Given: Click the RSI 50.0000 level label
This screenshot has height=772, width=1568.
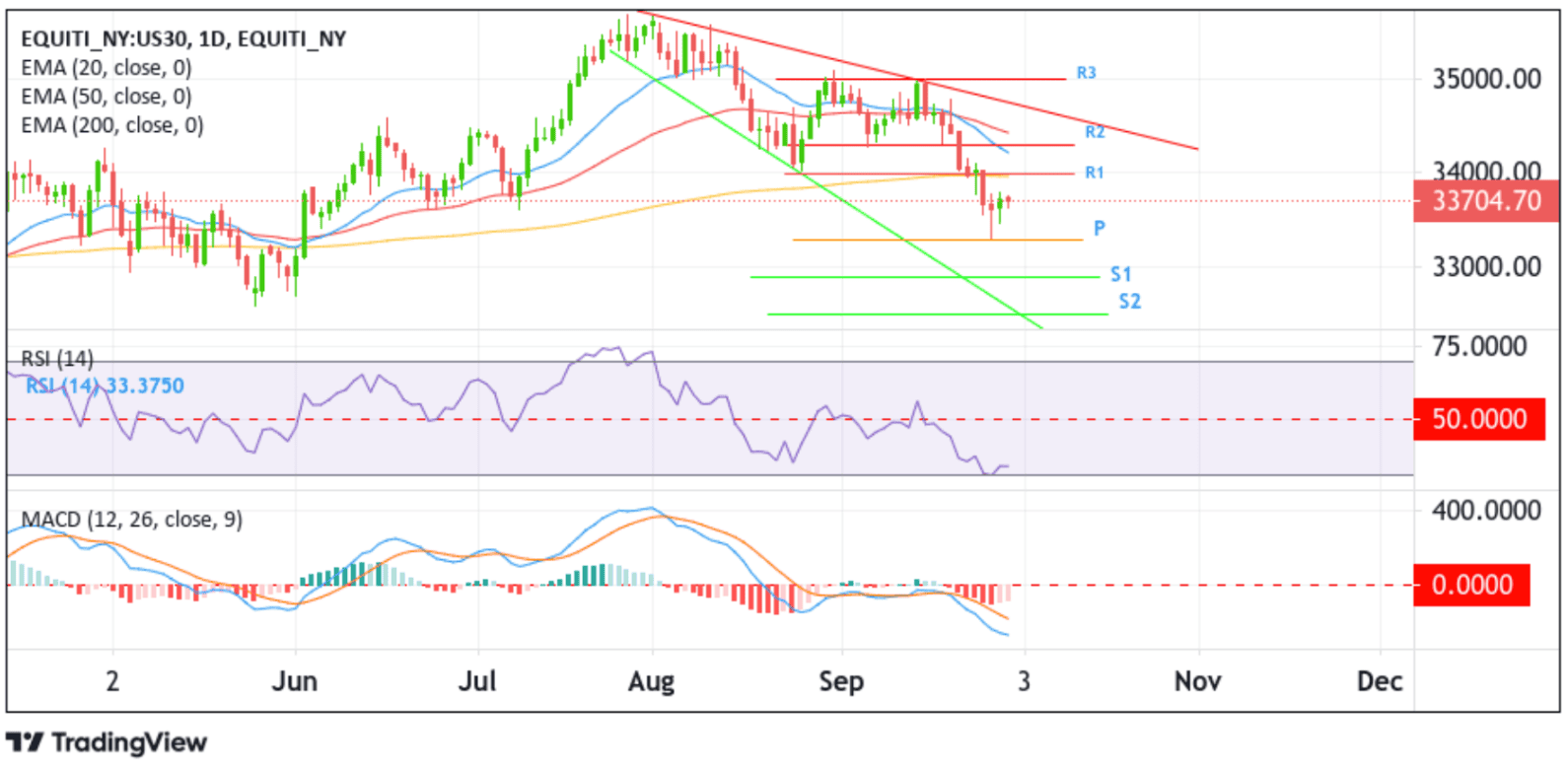Looking at the screenshot, I should [x=1479, y=419].
